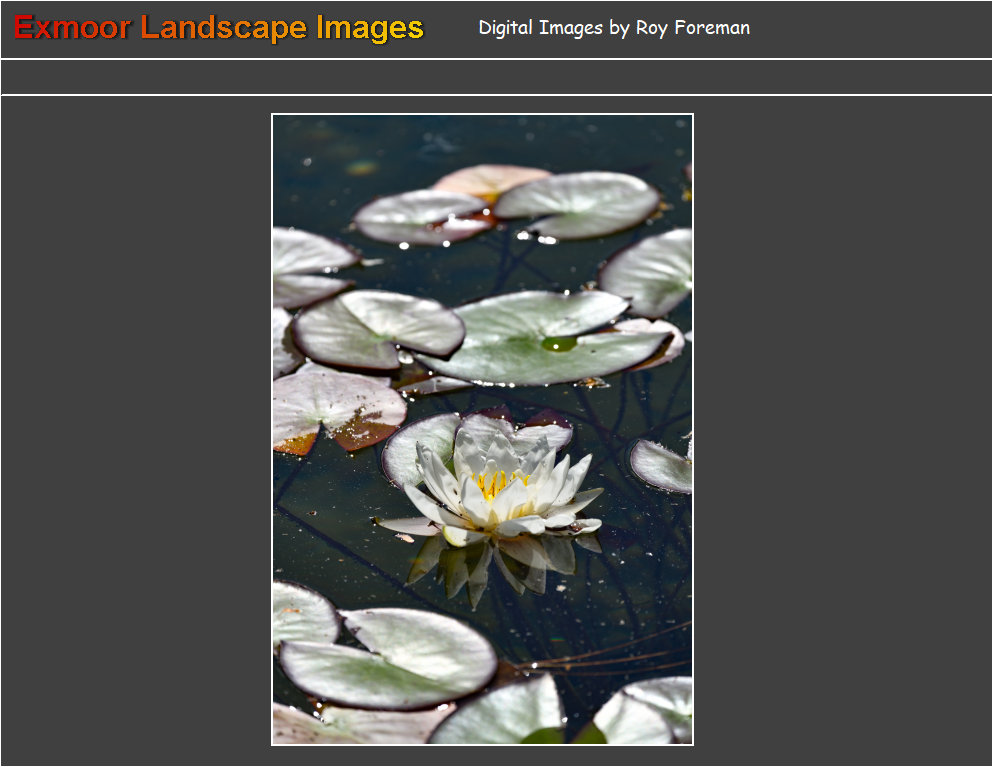Click the Exmoor Landscape Images site title

219,28
